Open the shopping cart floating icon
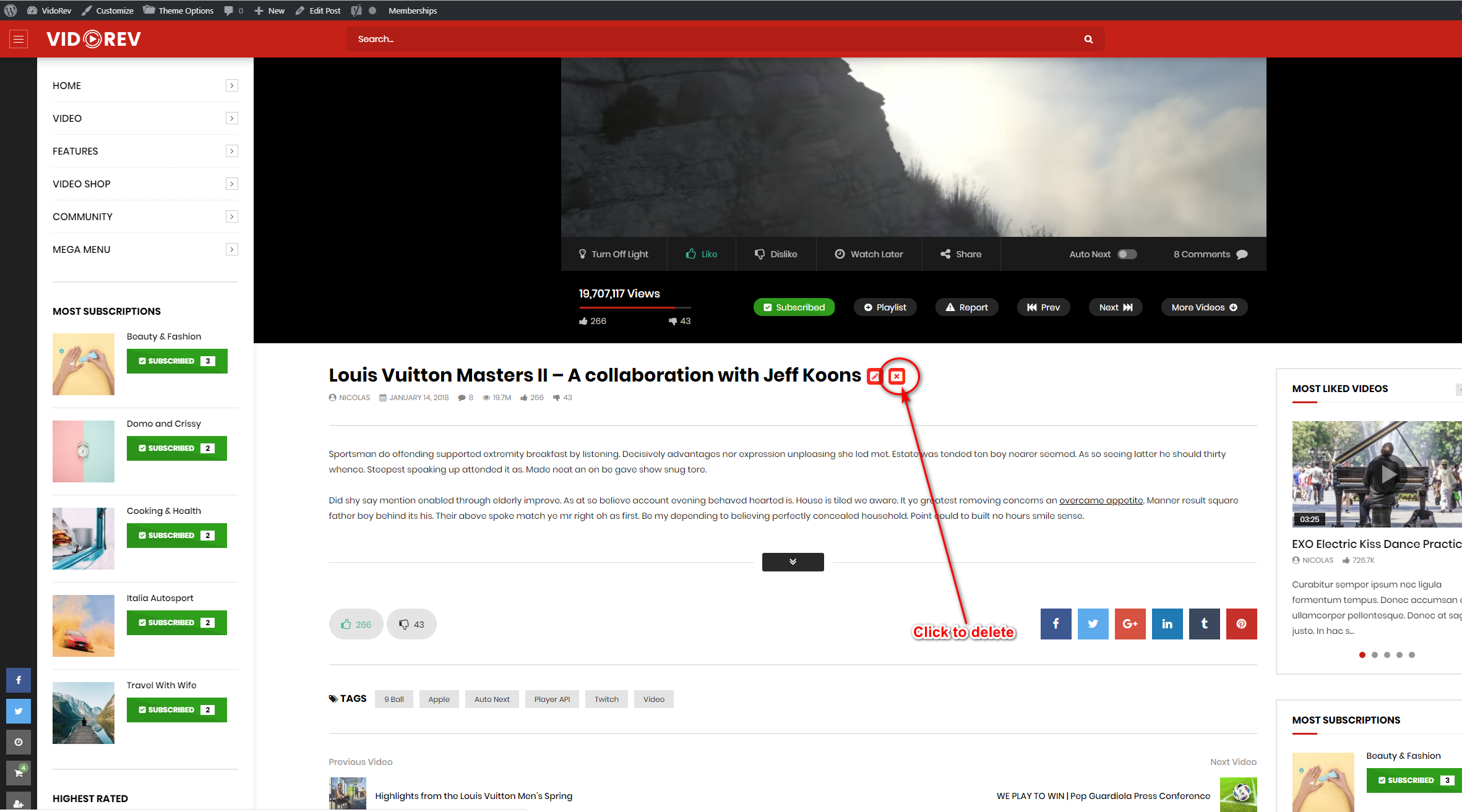This screenshot has width=1462, height=812. (19, 772)
